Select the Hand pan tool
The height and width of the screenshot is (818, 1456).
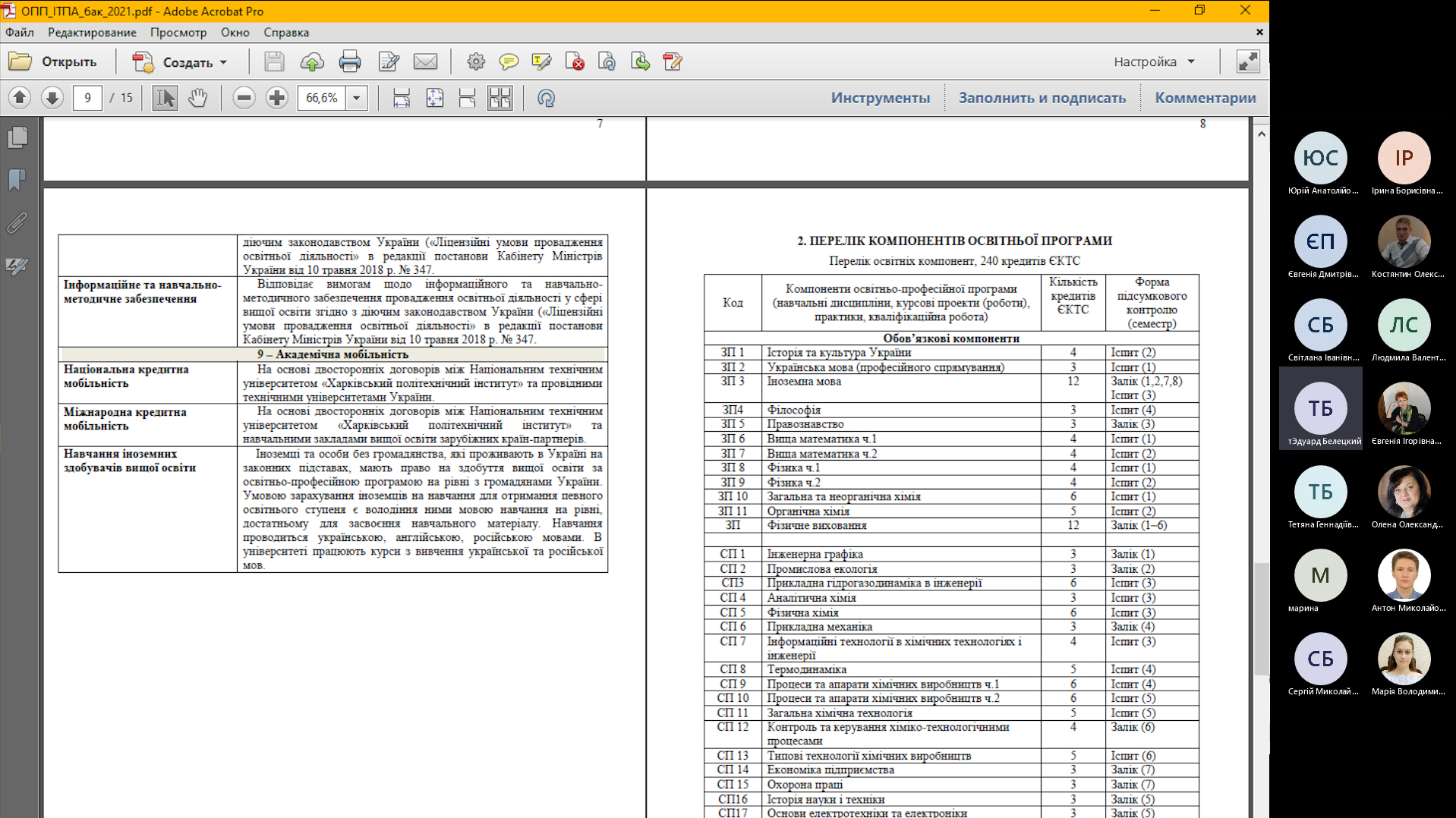197,98
